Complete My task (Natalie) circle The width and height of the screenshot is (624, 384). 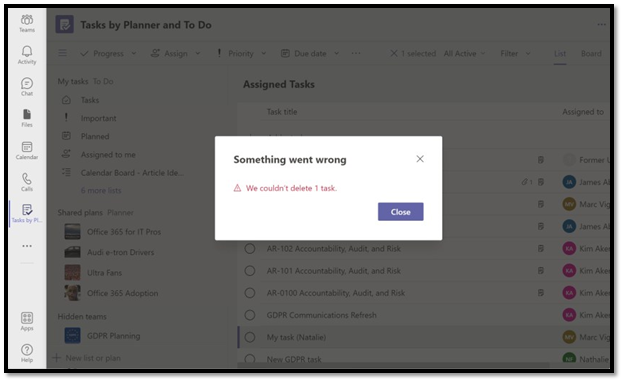click(x=250, y=337)
